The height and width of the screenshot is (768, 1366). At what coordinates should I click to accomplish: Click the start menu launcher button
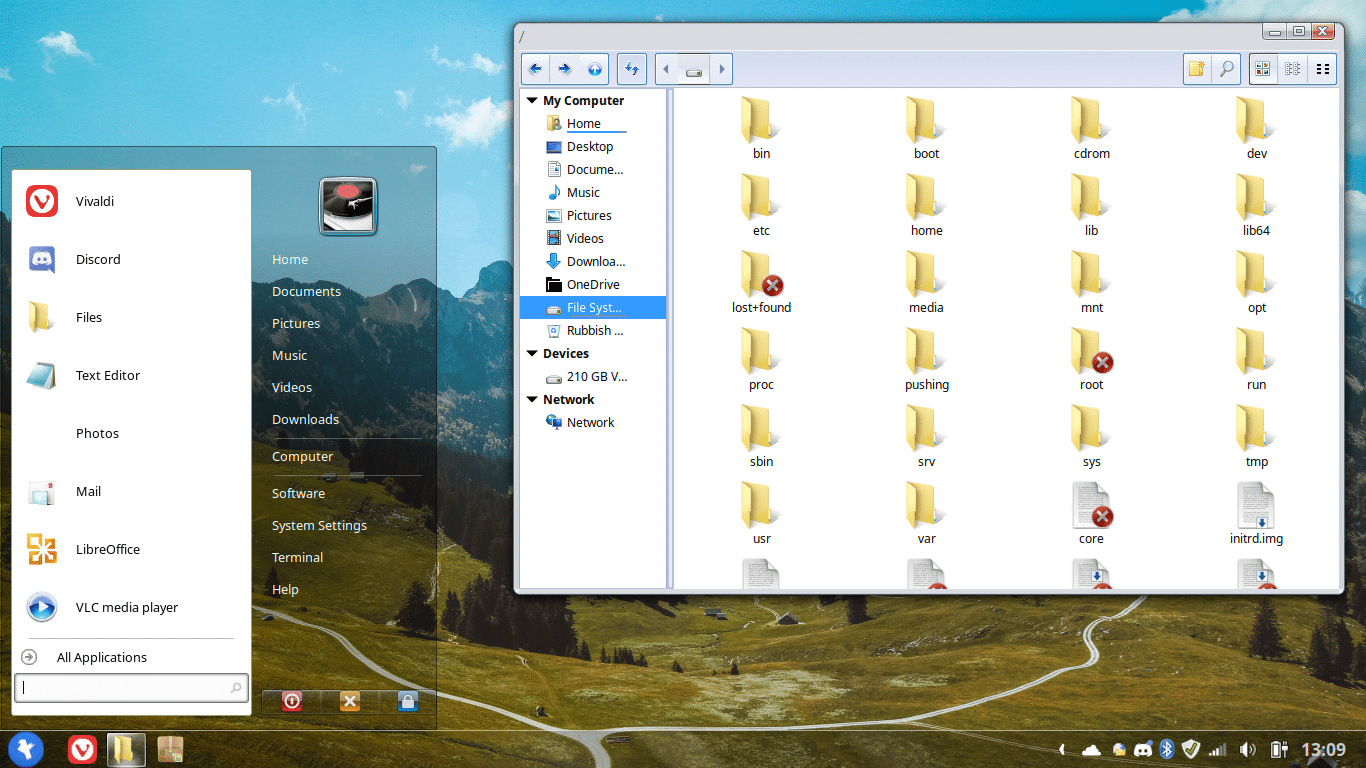click(26, 749)
